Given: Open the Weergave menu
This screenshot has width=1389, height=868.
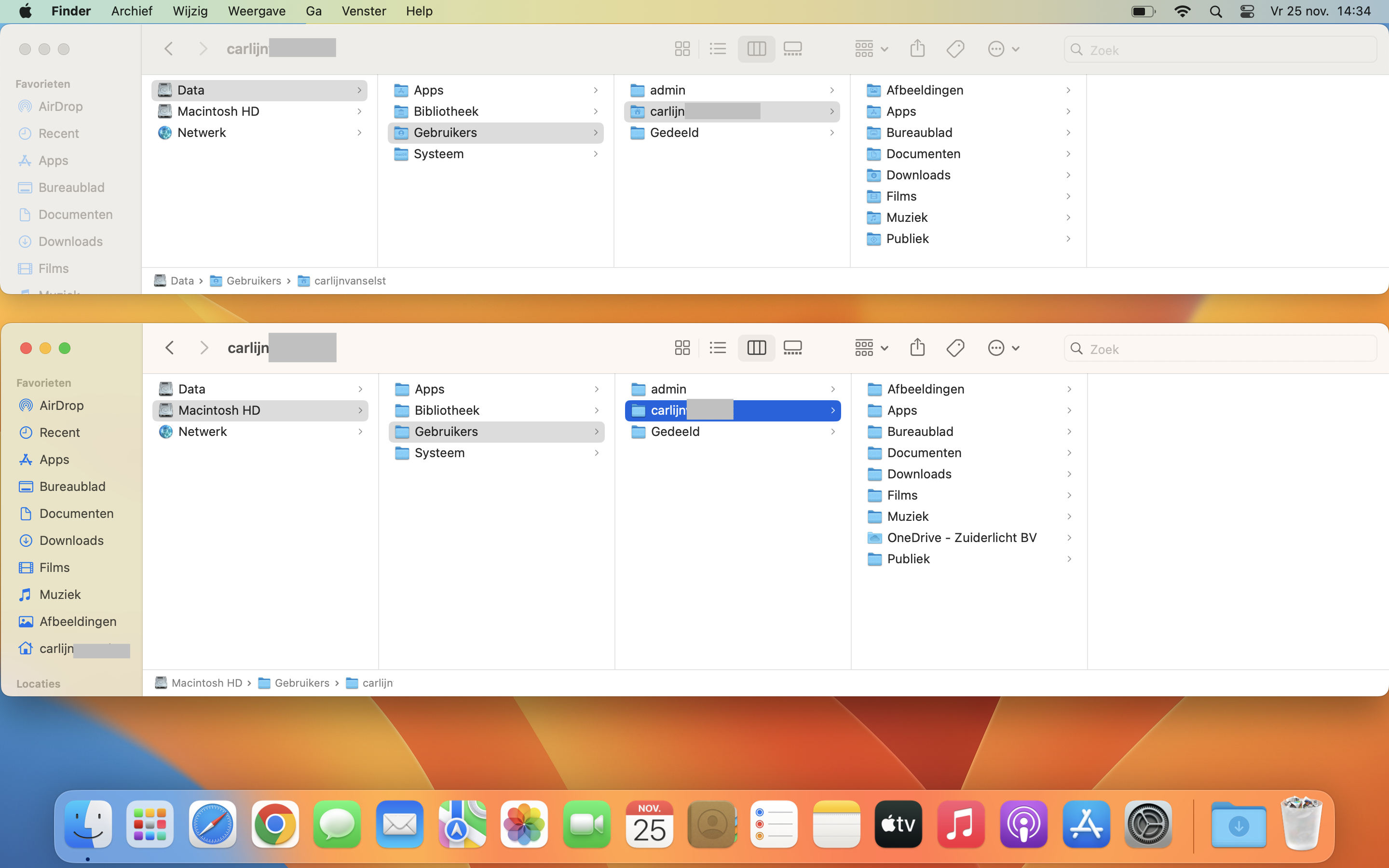Looking at the screenshot, I should [x=256, y=11].
